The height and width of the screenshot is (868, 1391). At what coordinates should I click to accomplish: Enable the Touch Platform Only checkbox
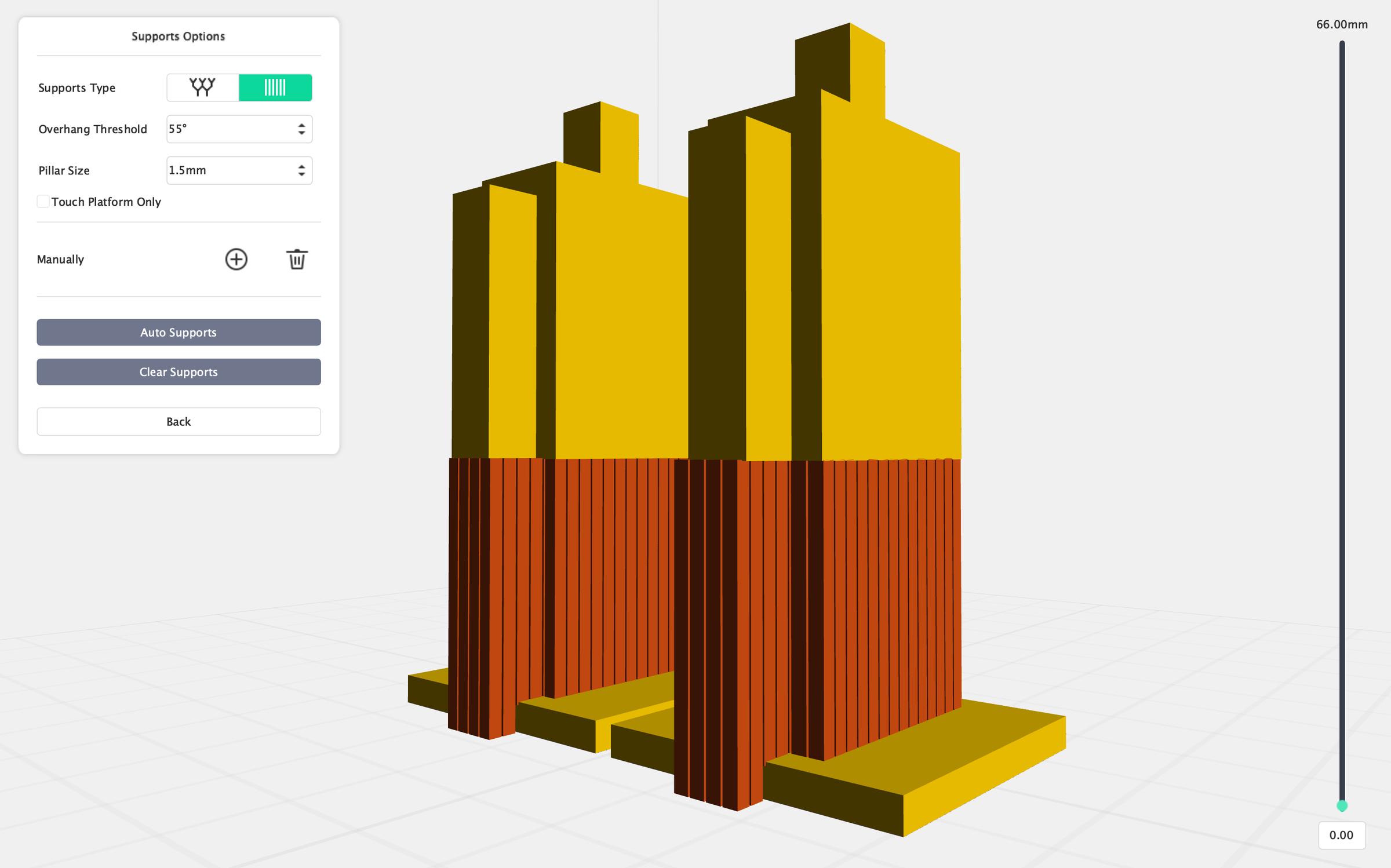tap(43, 201)
